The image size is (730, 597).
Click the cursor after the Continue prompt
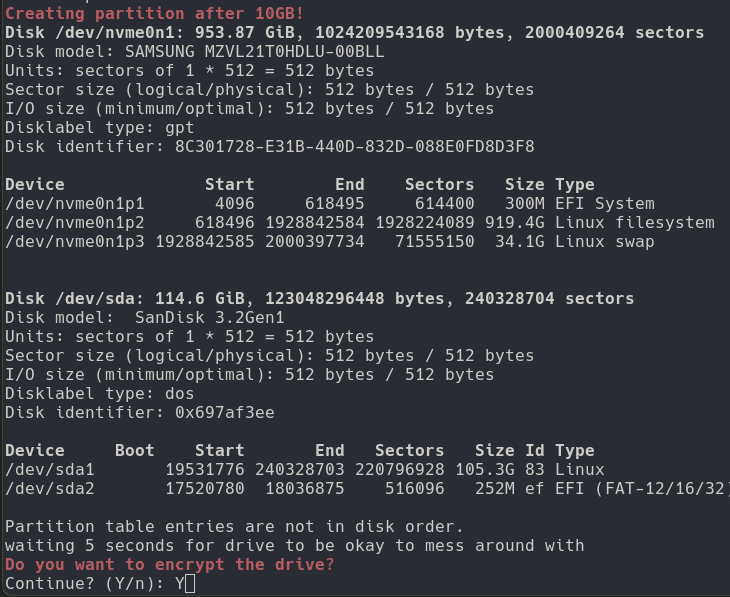190,583
